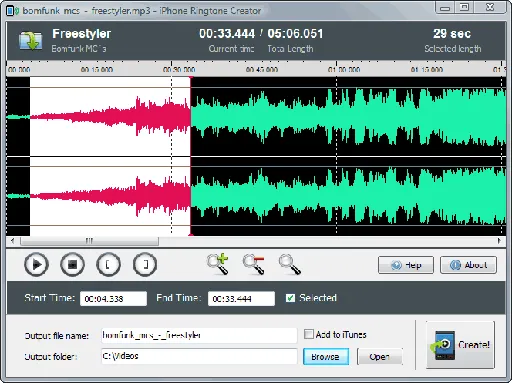Click the scrollbar right arrow

point(499,241)
